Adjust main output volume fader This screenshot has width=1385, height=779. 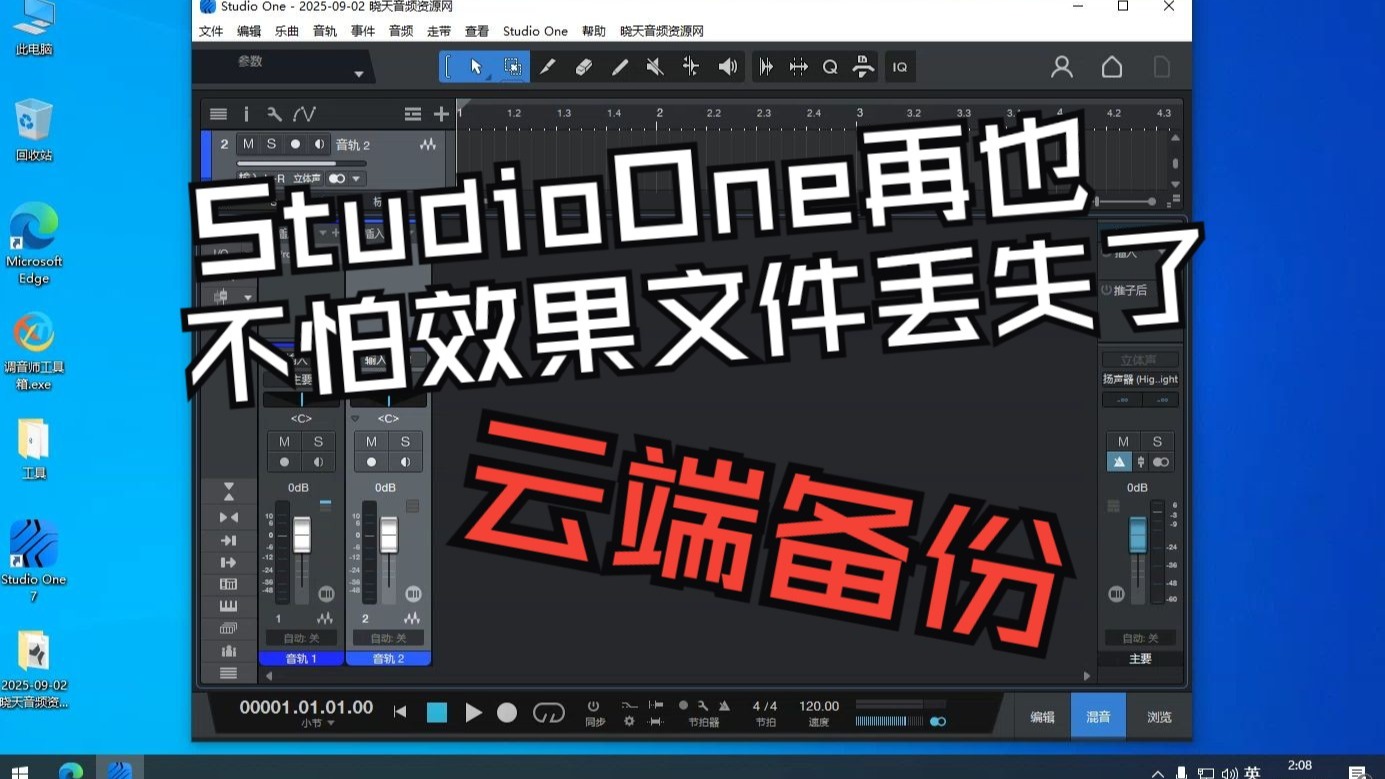click(x=1137, y=534)
